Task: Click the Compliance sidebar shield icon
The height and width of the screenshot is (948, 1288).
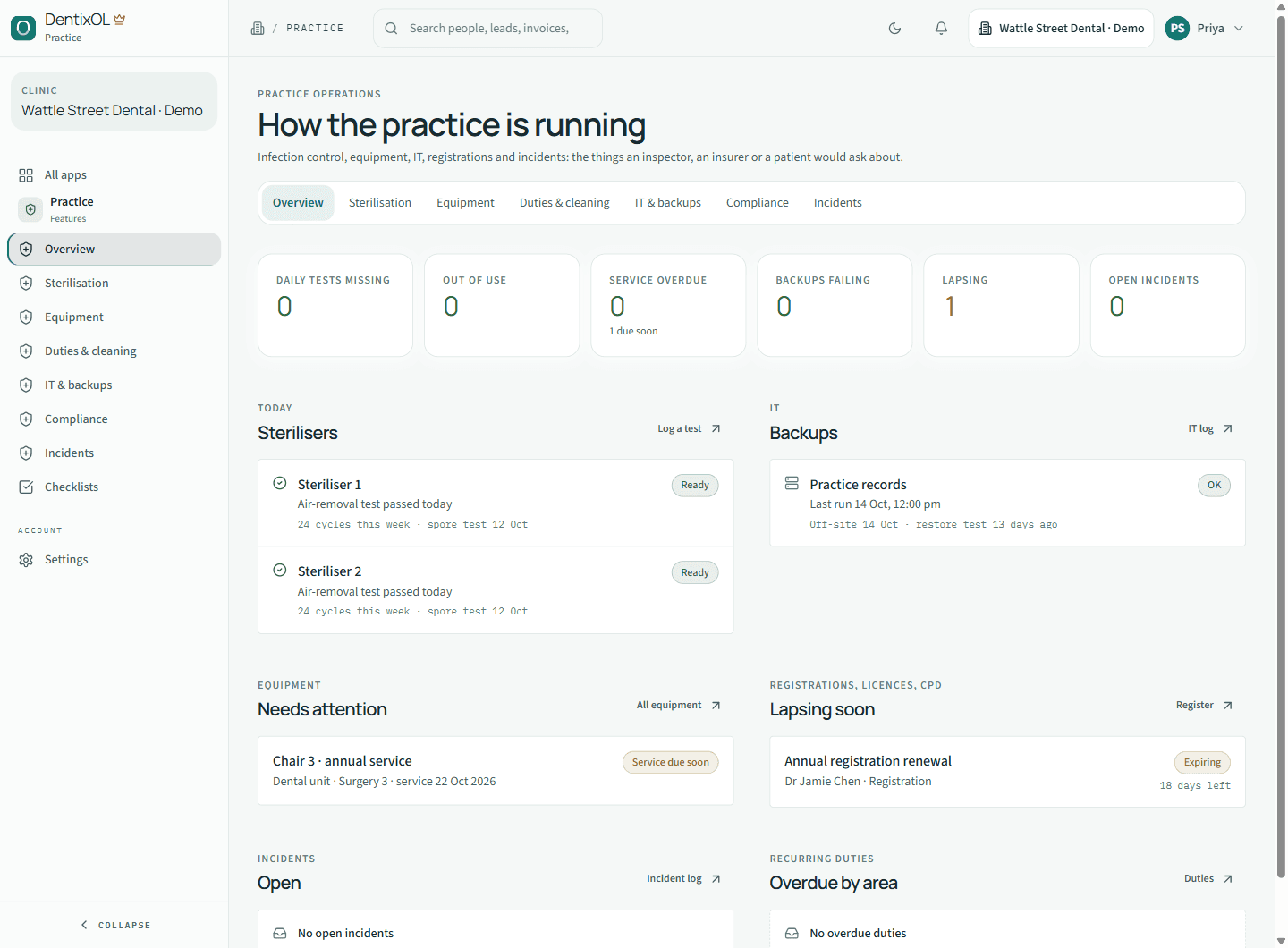Action: point(26,419)
